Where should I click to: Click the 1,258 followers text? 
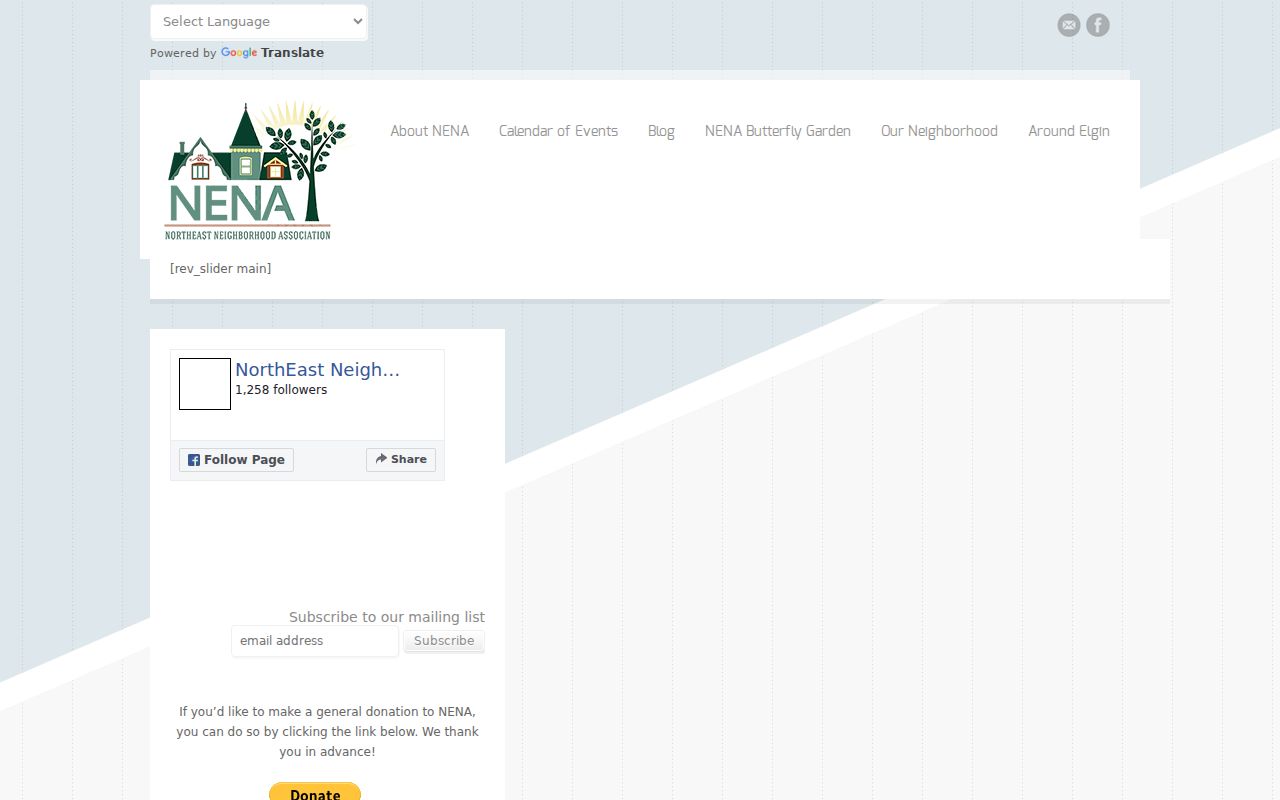281,390
